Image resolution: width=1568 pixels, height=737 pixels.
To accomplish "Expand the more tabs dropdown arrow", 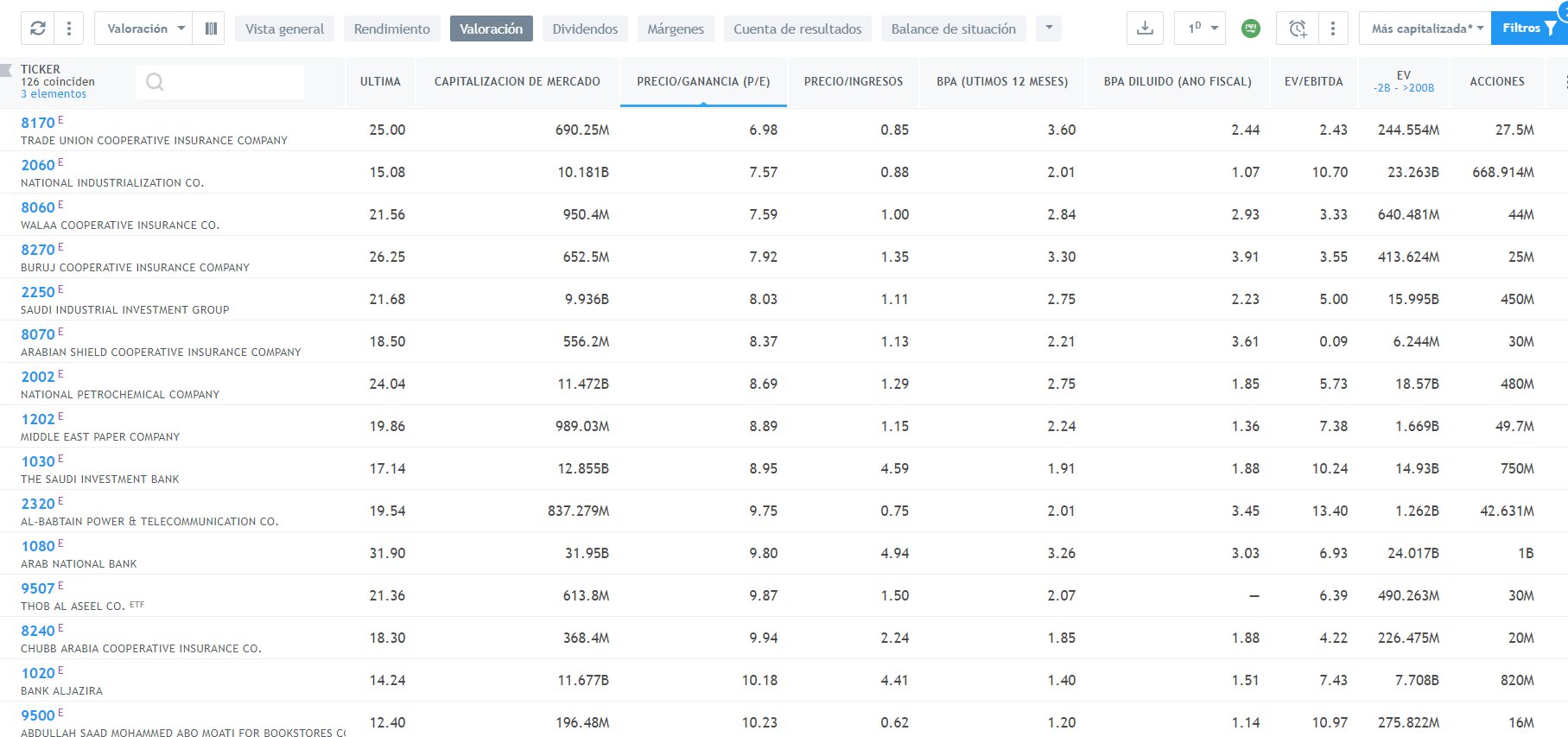I will point(1049,29).
